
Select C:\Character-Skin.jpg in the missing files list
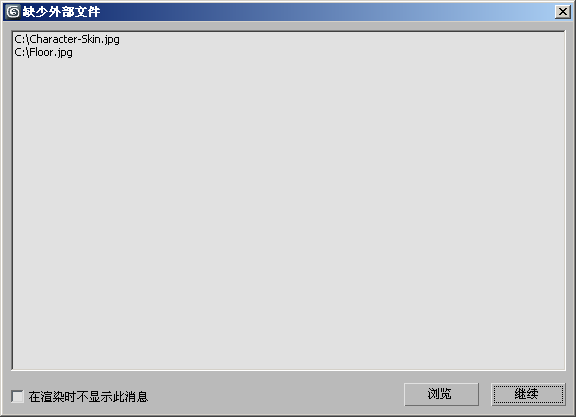(x=67, y=39)
